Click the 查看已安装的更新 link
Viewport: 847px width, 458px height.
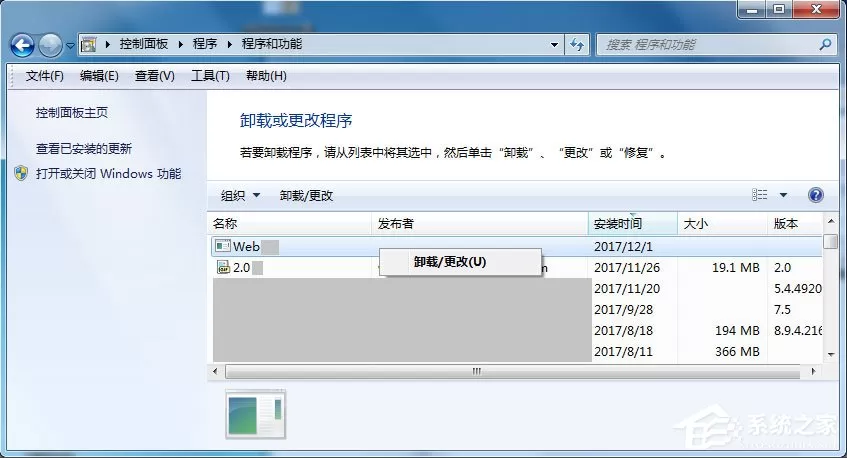84,149
